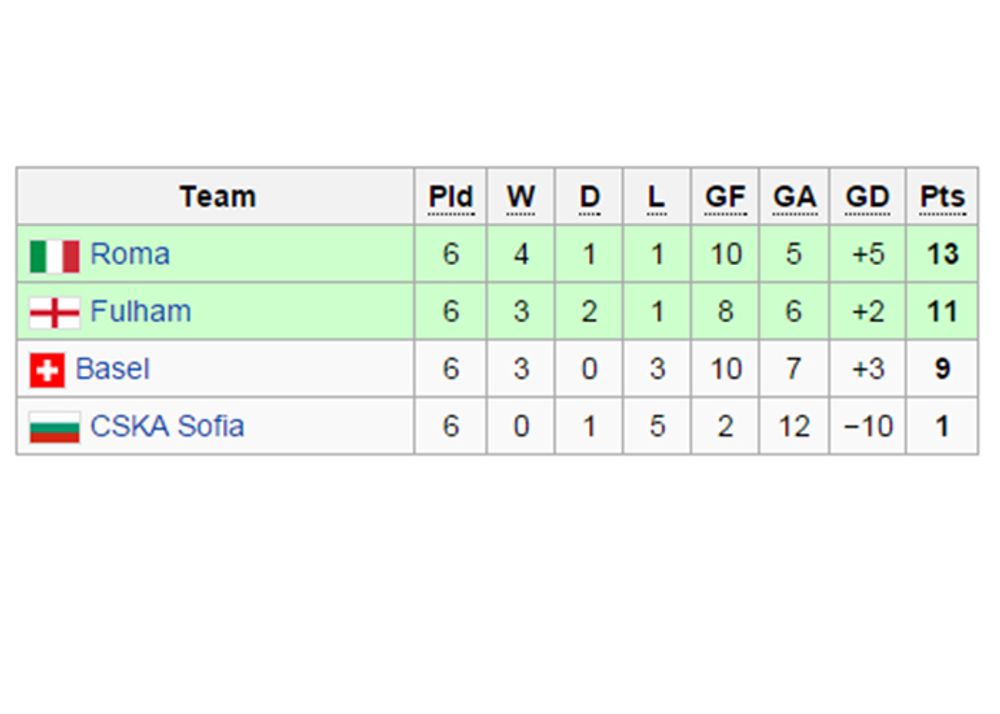Click the Team column header

(x=217, y=197)
